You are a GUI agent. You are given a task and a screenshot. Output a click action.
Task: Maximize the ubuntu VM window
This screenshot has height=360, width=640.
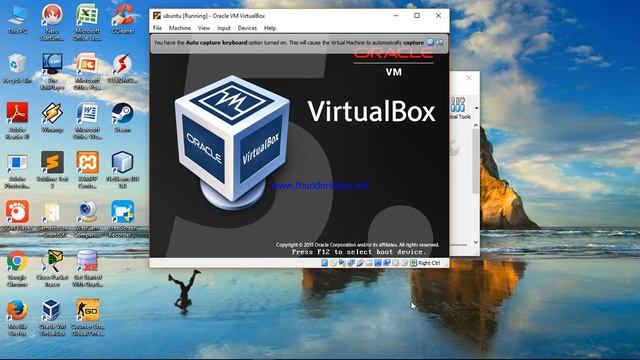pyautogui.click(x=417, y=16)
